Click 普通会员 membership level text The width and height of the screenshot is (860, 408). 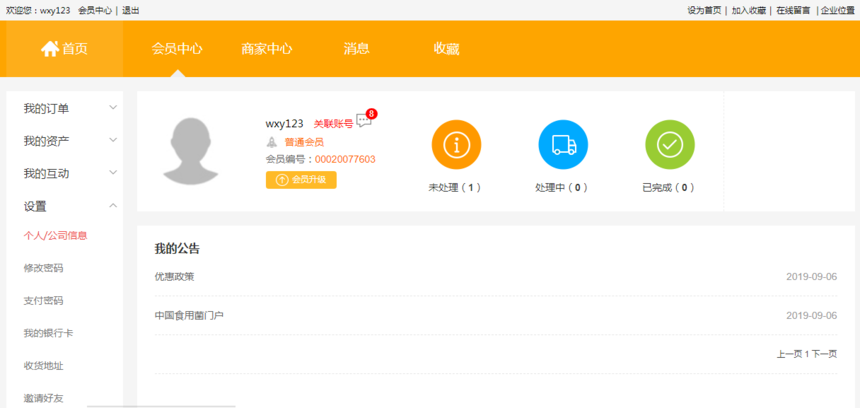point(304,142)
